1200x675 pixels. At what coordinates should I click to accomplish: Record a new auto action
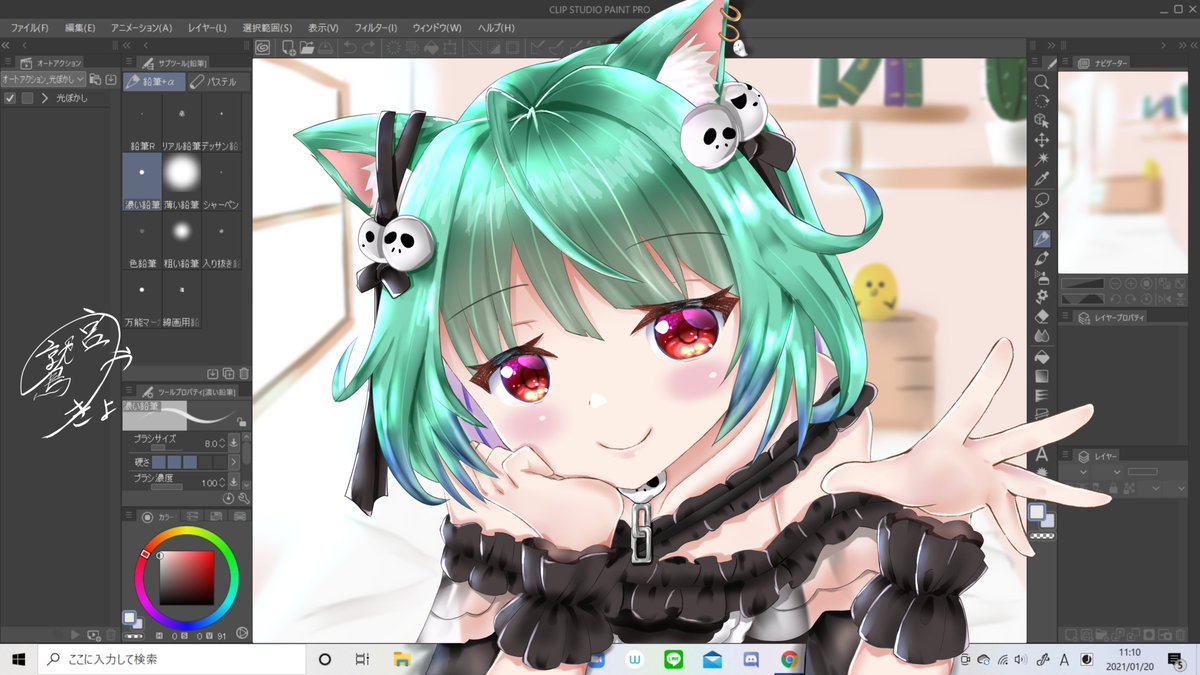(93, 634)
